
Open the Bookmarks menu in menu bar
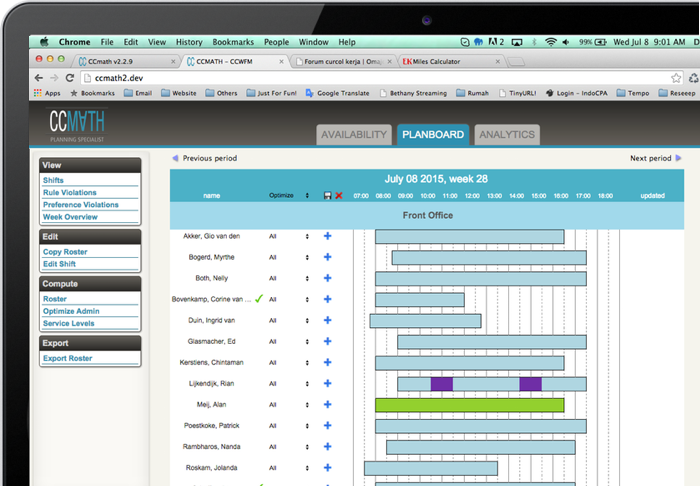pos(233,42)
